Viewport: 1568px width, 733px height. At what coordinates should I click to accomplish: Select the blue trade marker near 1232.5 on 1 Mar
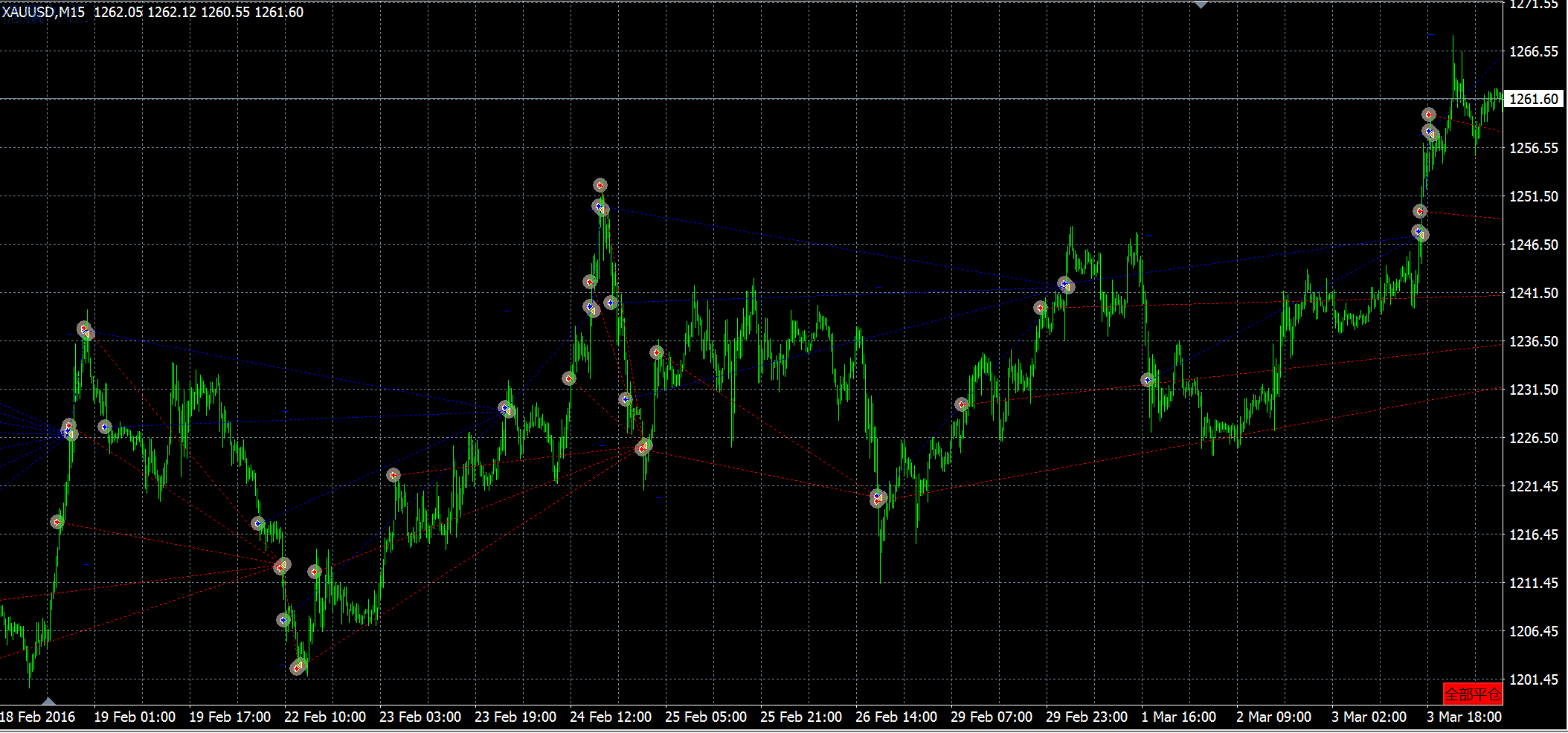1148,380
